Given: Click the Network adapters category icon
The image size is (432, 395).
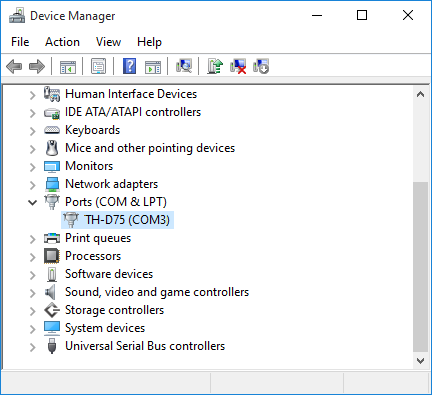Looking at the screenshot, I should 52,184.
